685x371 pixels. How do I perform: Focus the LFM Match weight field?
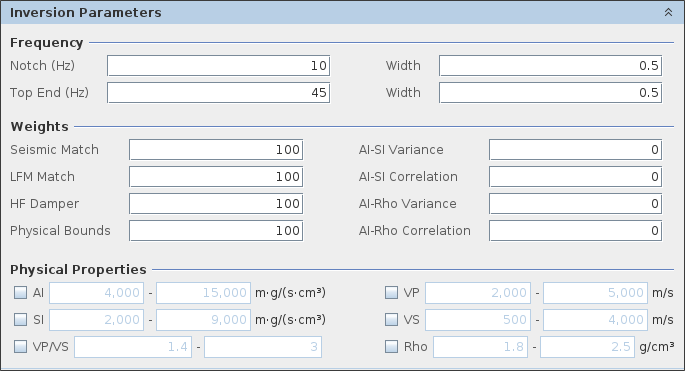pos(216,177)
